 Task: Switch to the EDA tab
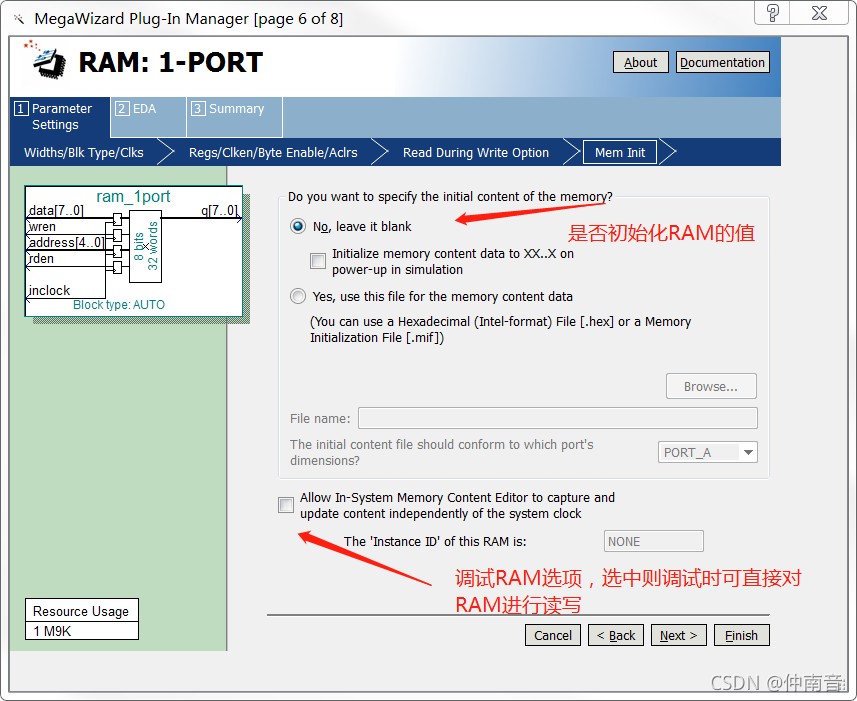tap(148, 116)
